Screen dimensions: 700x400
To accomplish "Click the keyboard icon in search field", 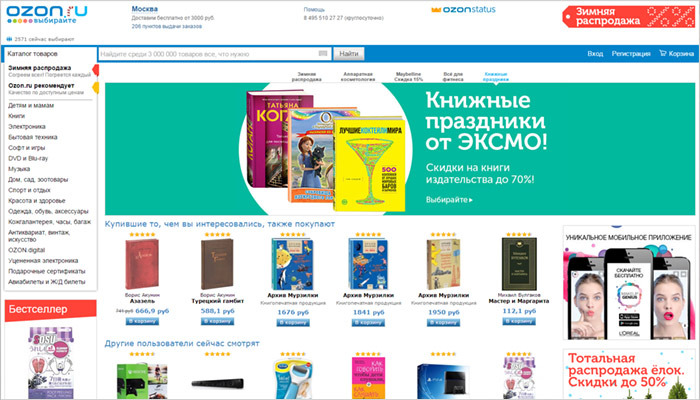I will click(x=323, y=54).
